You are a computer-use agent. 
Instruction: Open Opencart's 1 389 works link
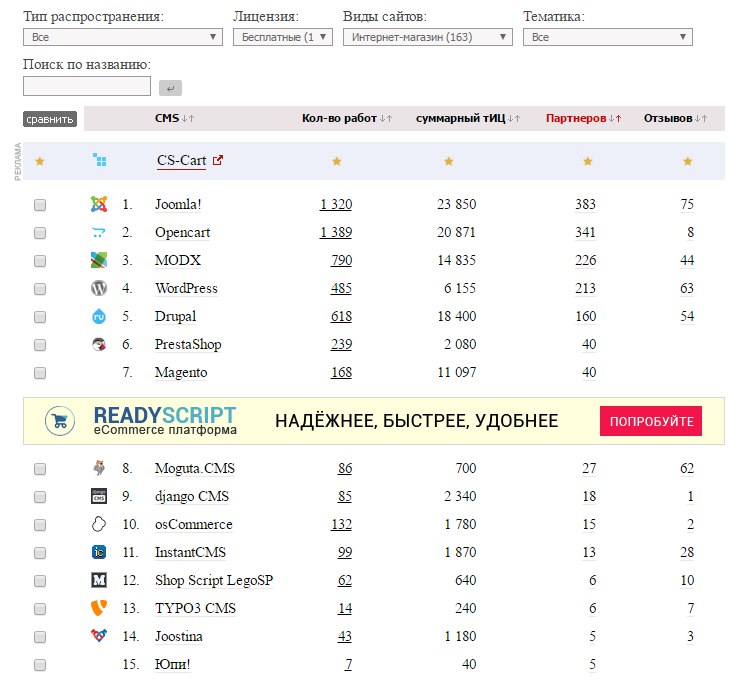336,232
